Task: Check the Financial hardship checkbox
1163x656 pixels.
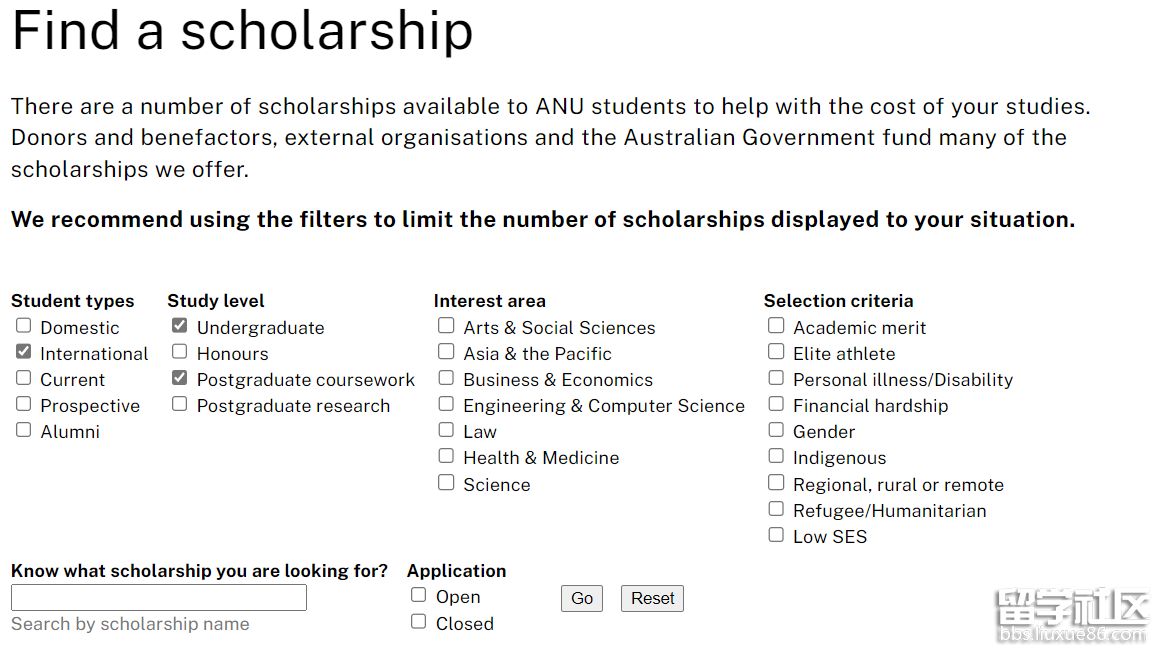Action: click(776, 404)
